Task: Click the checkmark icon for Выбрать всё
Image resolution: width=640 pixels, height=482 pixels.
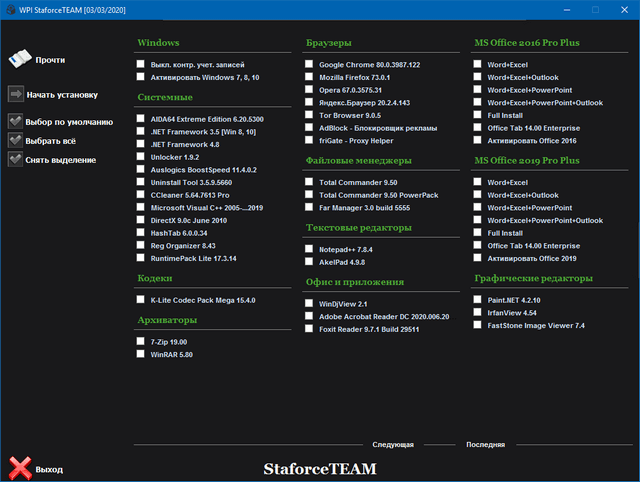Action: click(16, 140)
